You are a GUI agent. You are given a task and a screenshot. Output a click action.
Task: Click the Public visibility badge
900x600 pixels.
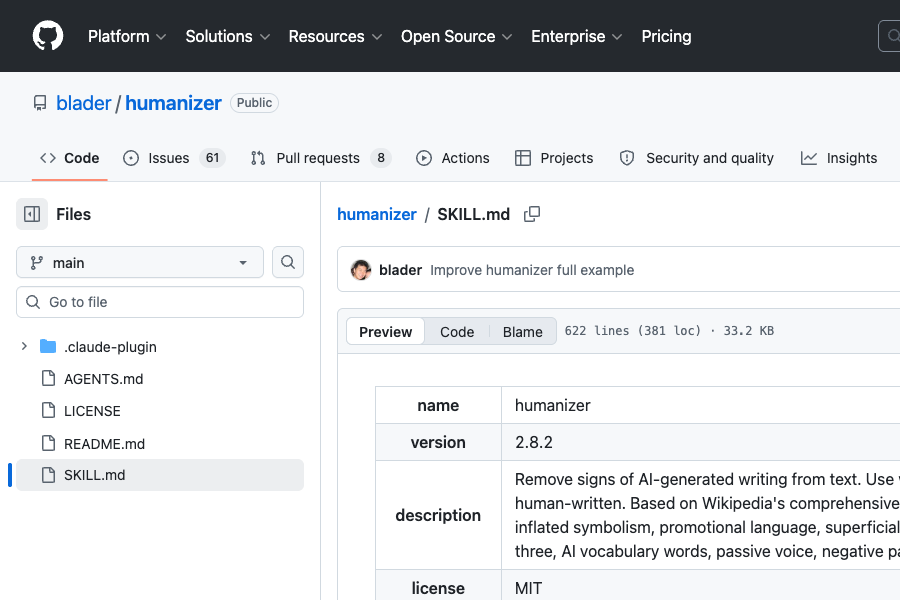click(254, 103)
